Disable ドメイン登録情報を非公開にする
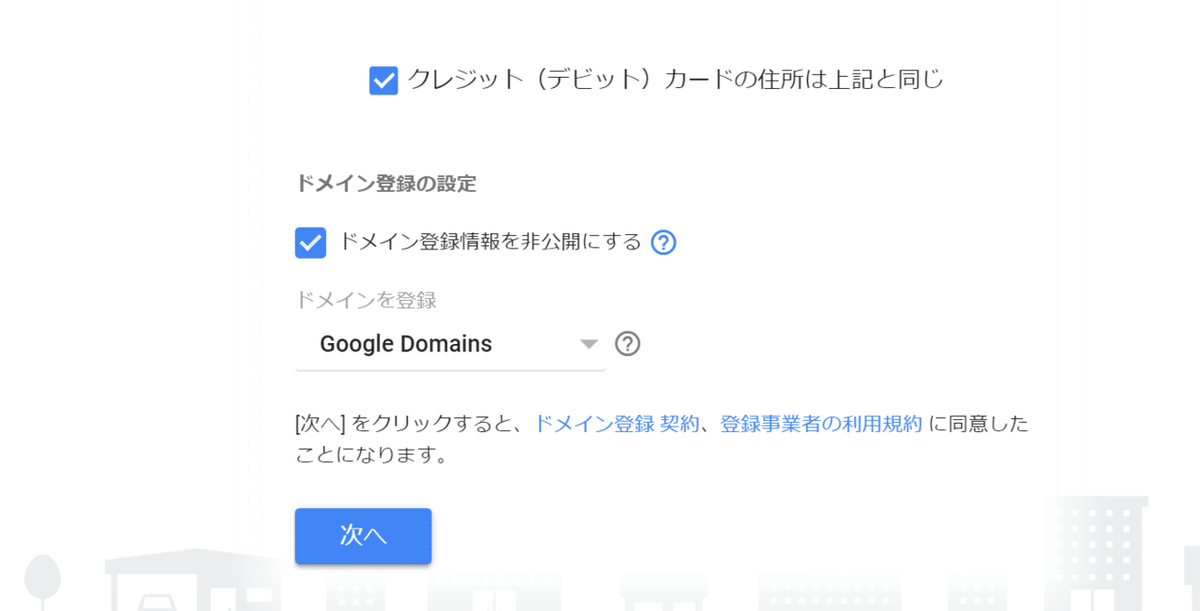Viewport: 1200px width, 611px height. pos(311,241)
